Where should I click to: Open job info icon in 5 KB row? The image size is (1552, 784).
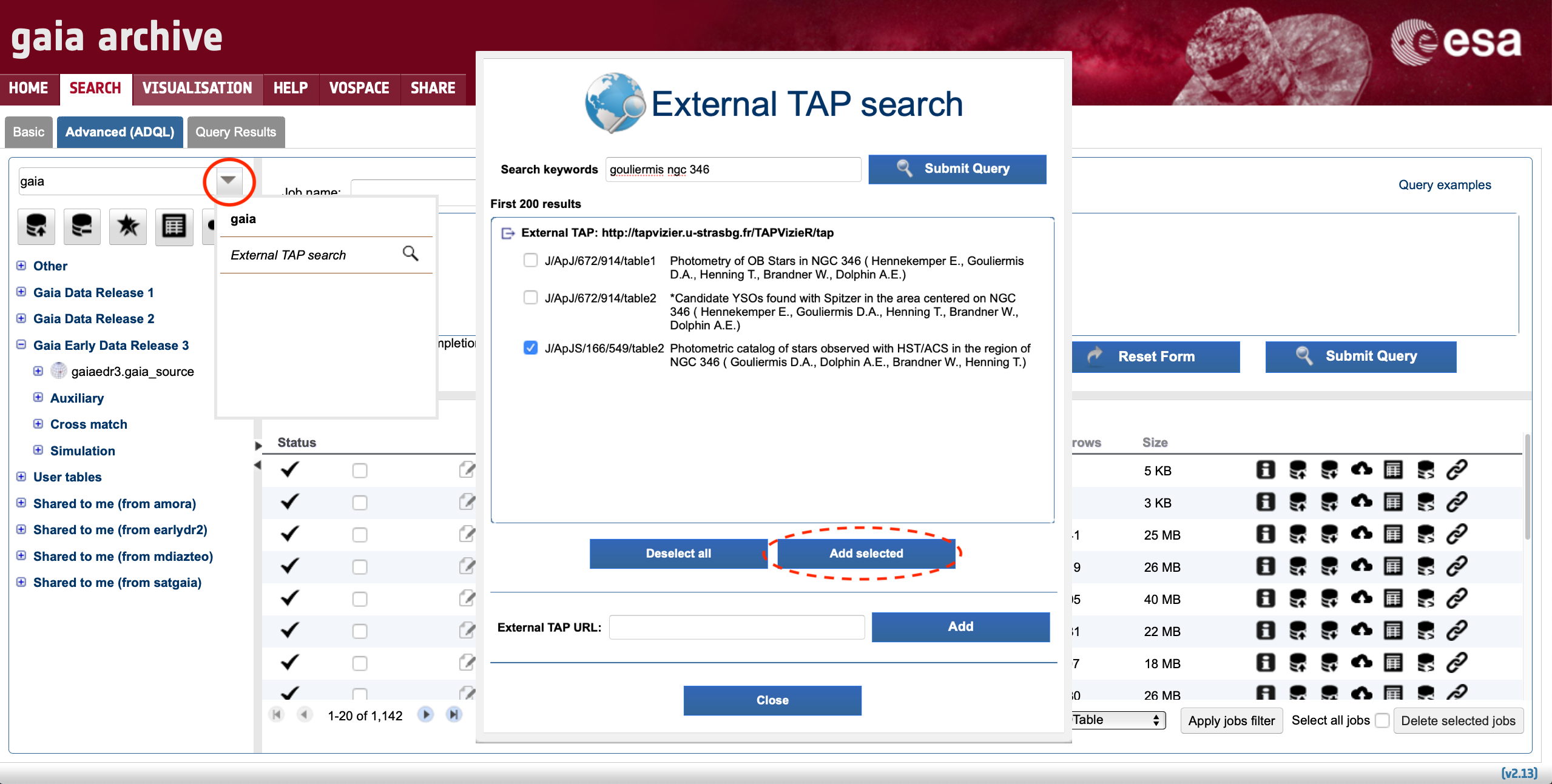pyautogui.click(x=1266, y=470)
